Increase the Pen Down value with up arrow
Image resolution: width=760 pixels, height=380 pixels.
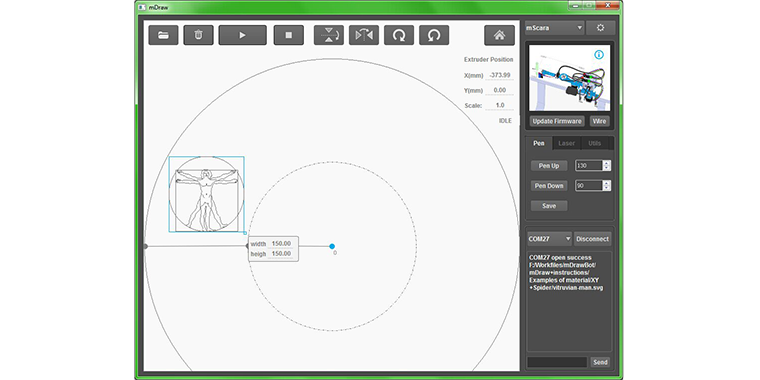click(x=607, y=183)
